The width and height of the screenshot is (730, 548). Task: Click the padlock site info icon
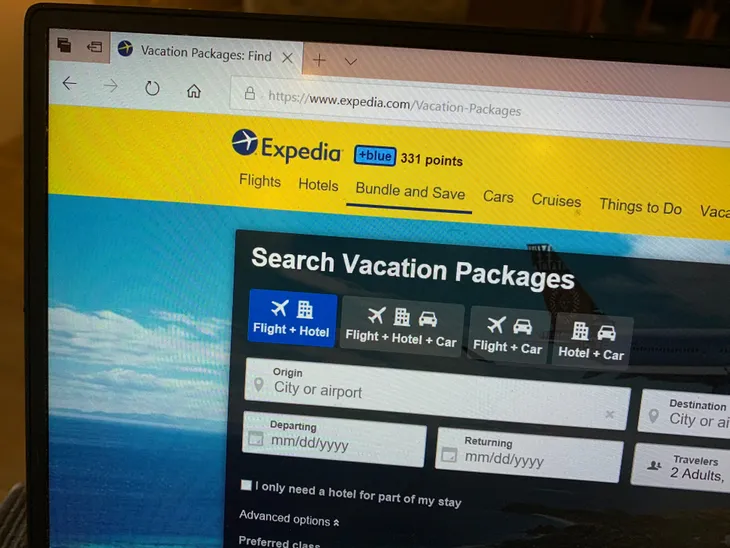coord(250,94)
